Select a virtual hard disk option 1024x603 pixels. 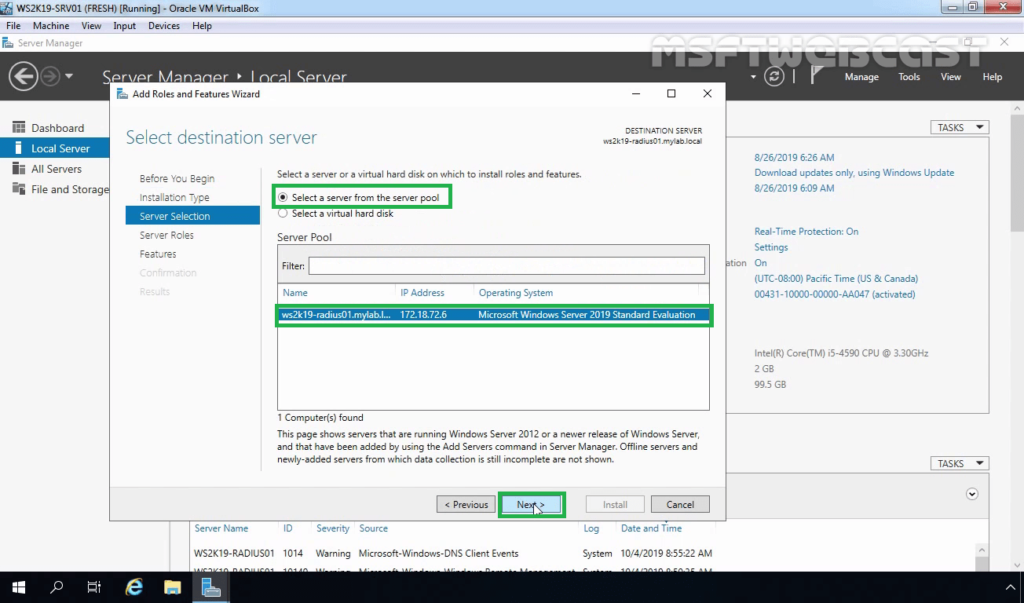tap(336, 214)
